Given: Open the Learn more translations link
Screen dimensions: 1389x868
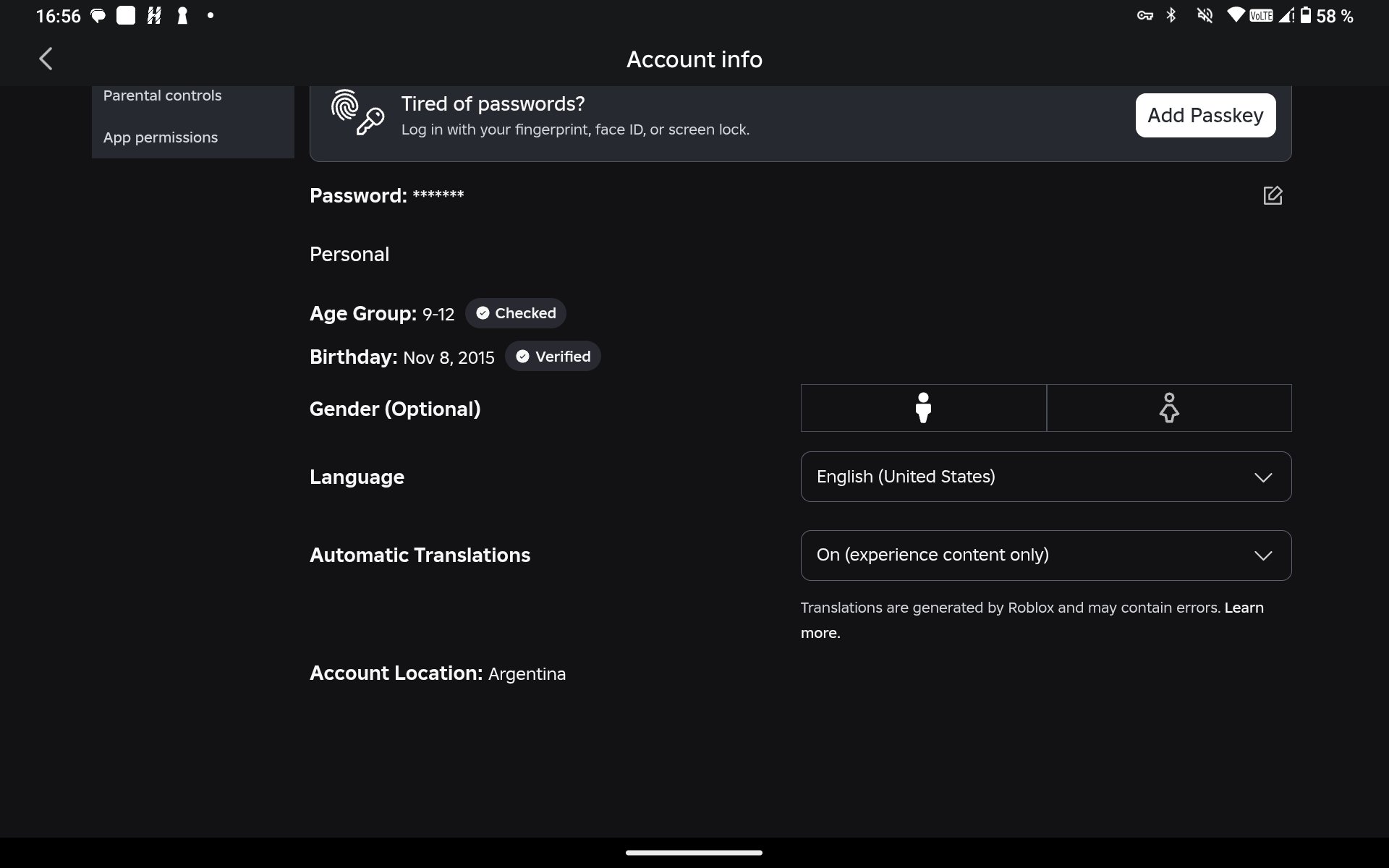Looking at the screenshot, I should (x=1032, y=620).
